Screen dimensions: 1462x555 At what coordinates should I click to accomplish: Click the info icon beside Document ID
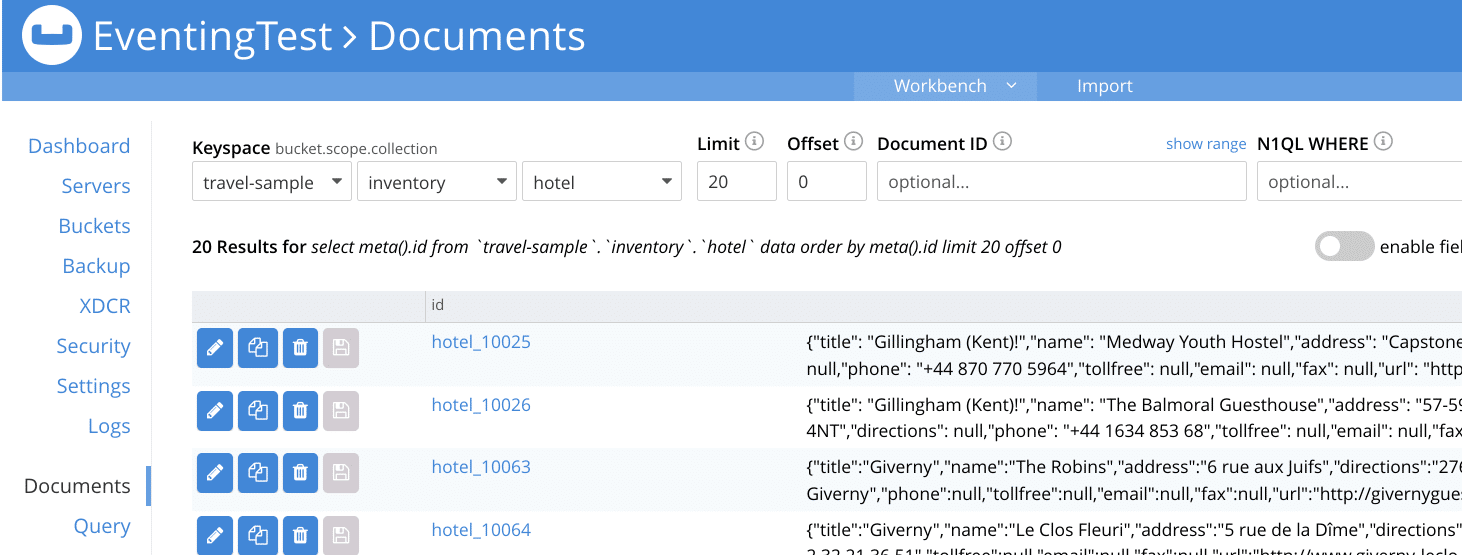1002,142
